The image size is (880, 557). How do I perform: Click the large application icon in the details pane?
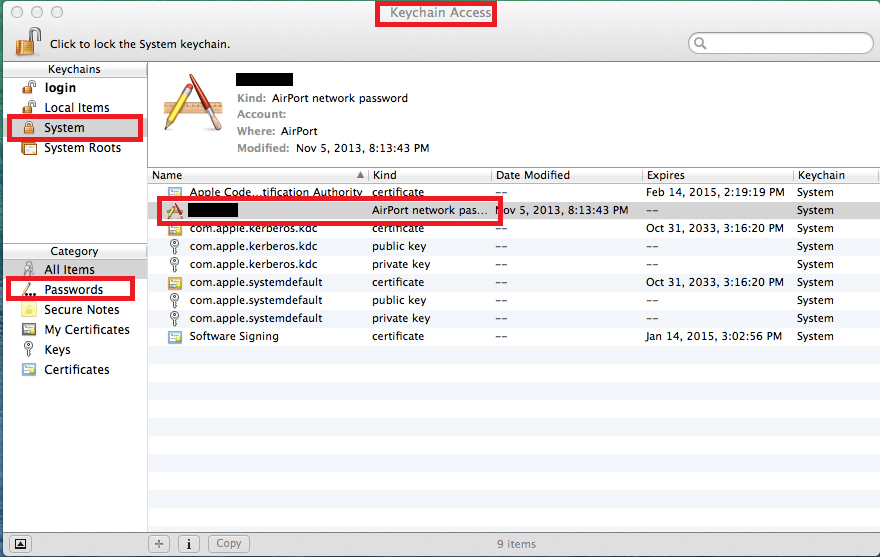tap(194, 103)
